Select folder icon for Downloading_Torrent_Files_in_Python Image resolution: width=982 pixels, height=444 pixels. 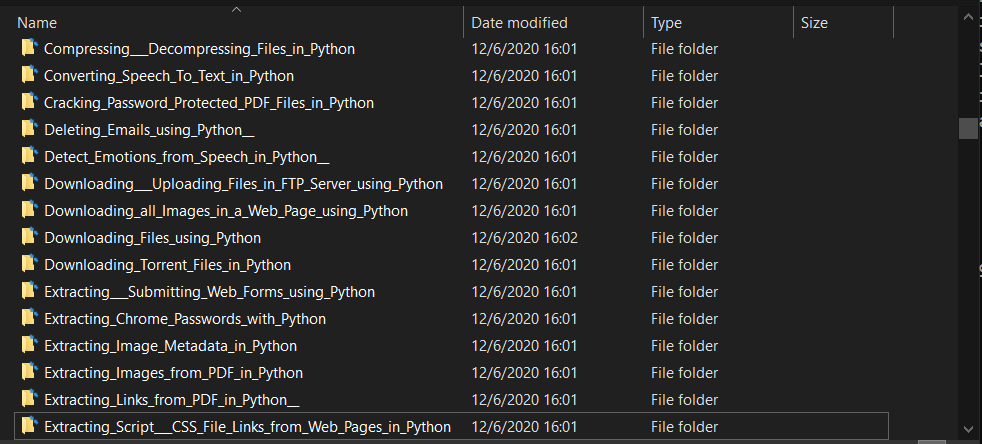[x=29, y=265]
